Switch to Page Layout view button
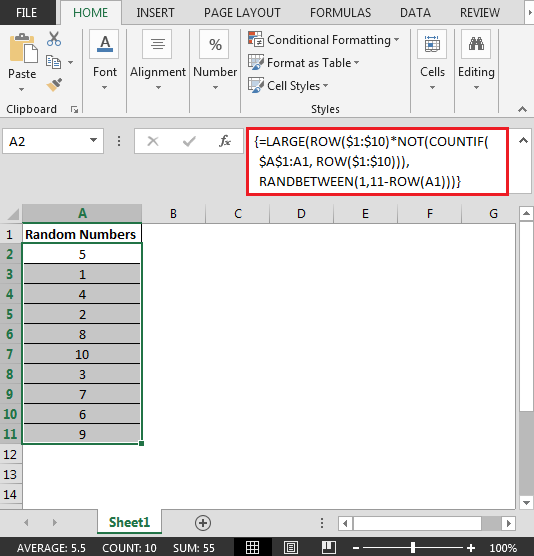Viewport: 534px width, 556px height. click(291, 547)
